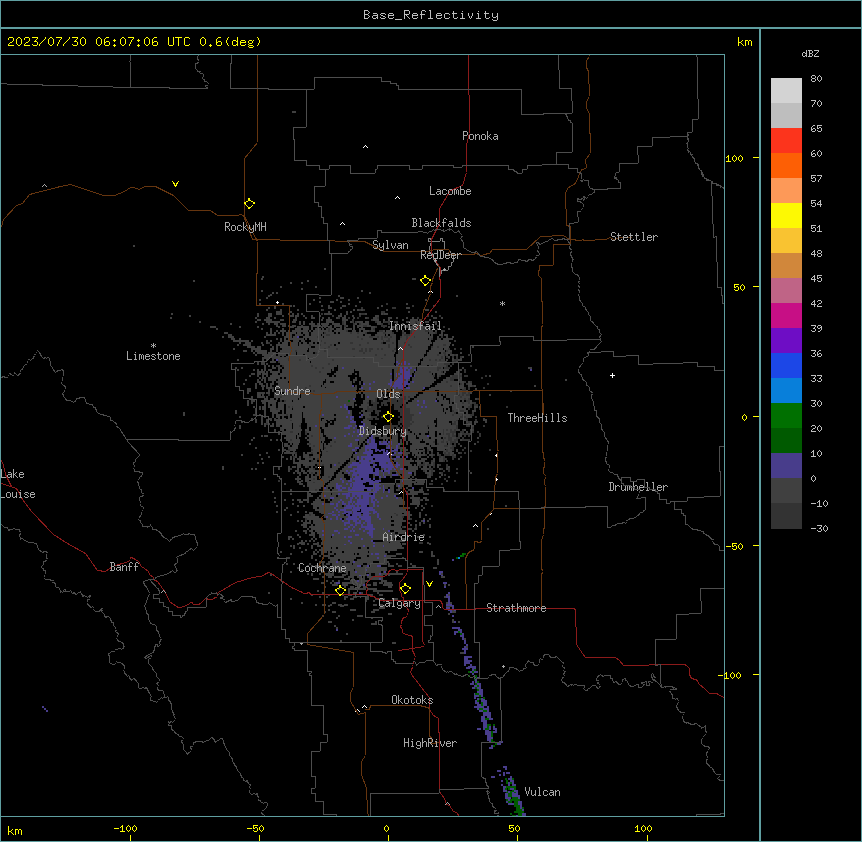Click the Calgary city label
The width and height of the screenshot is (862, 842).
click(x=400, y=603)
